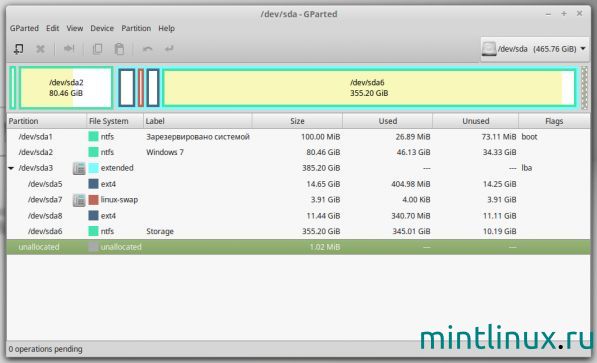Click the 'linux-swap' file system text
The height and width of the screenshot is (363, 597).
tap(119, 200)
